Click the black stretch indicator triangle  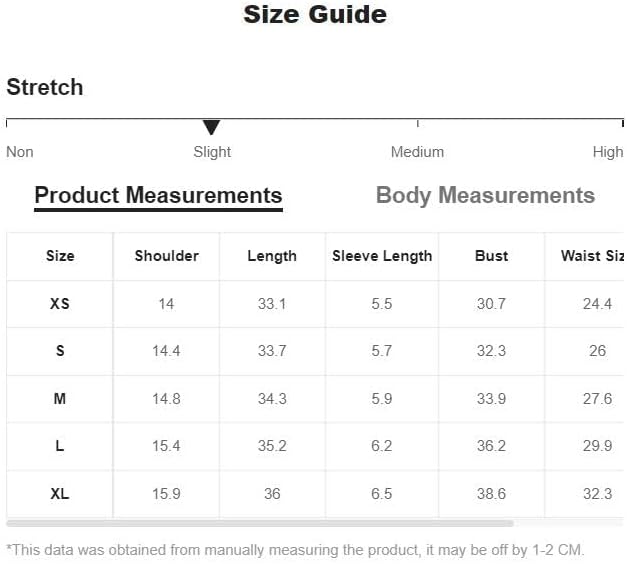pyautogui.click(x=211, y=127)
